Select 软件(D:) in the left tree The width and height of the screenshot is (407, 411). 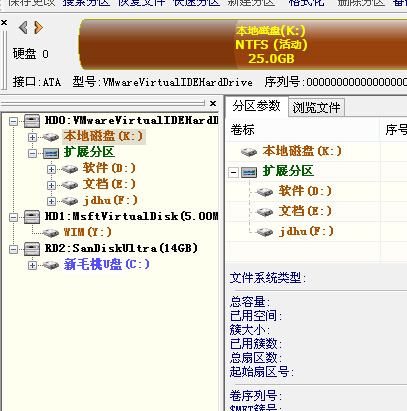109,168
